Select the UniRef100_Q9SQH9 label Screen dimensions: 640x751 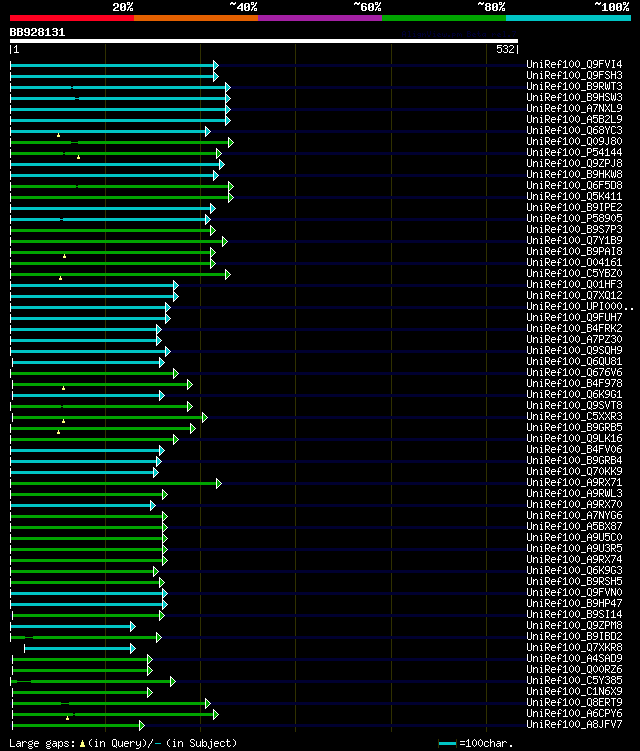574,351
